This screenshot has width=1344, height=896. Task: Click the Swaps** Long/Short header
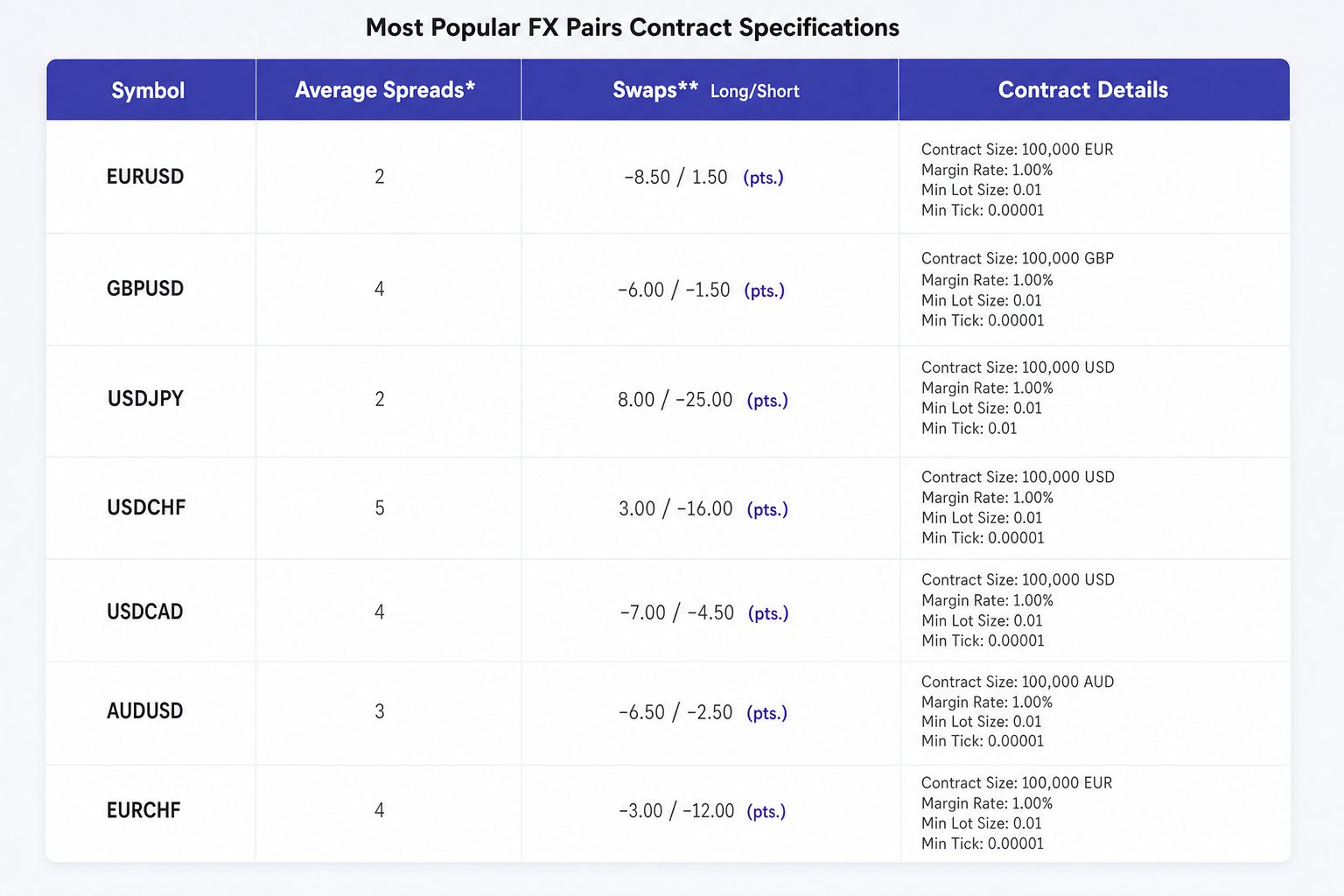click(706, 90)
